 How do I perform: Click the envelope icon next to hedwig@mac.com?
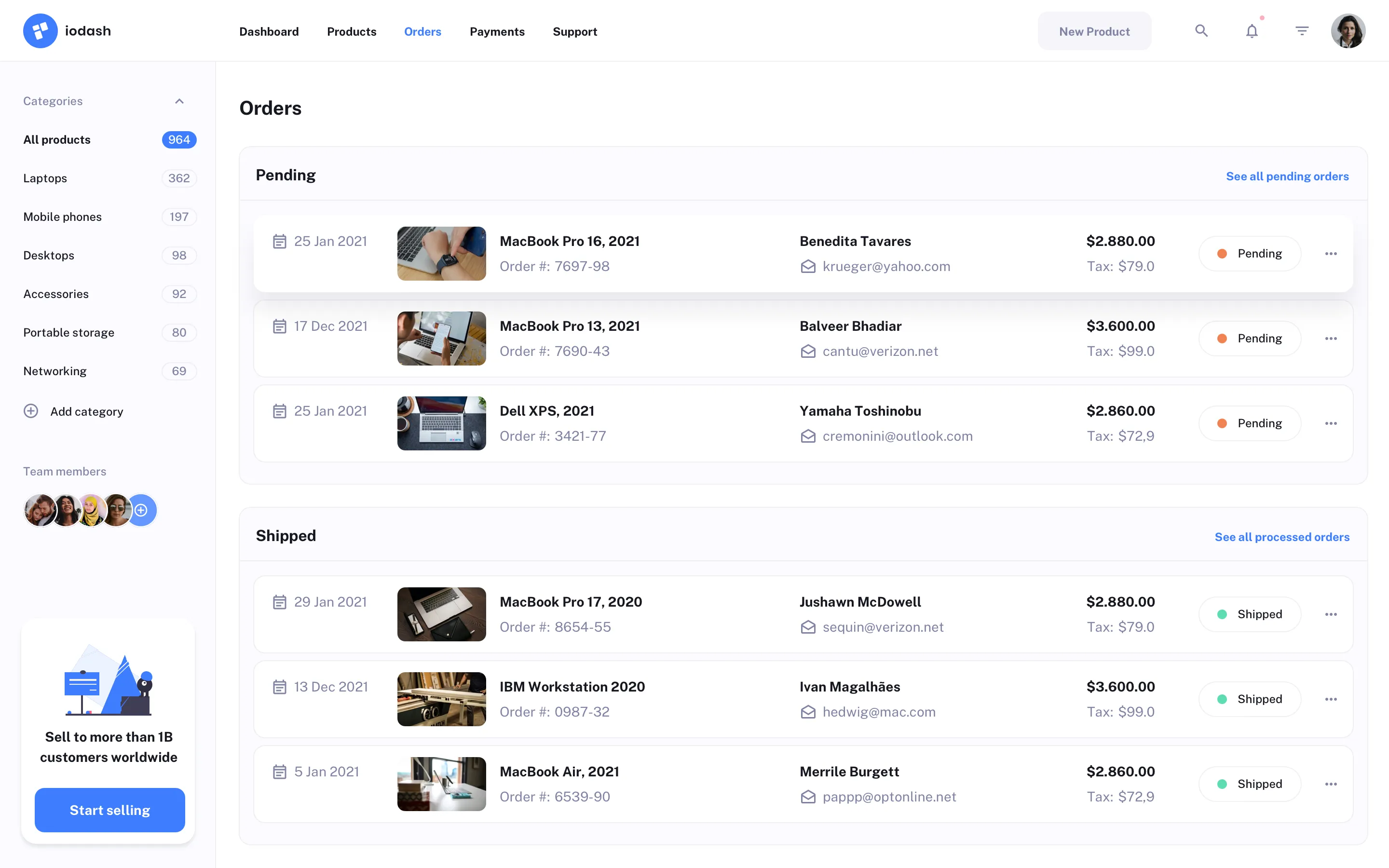tap(808, 712)
